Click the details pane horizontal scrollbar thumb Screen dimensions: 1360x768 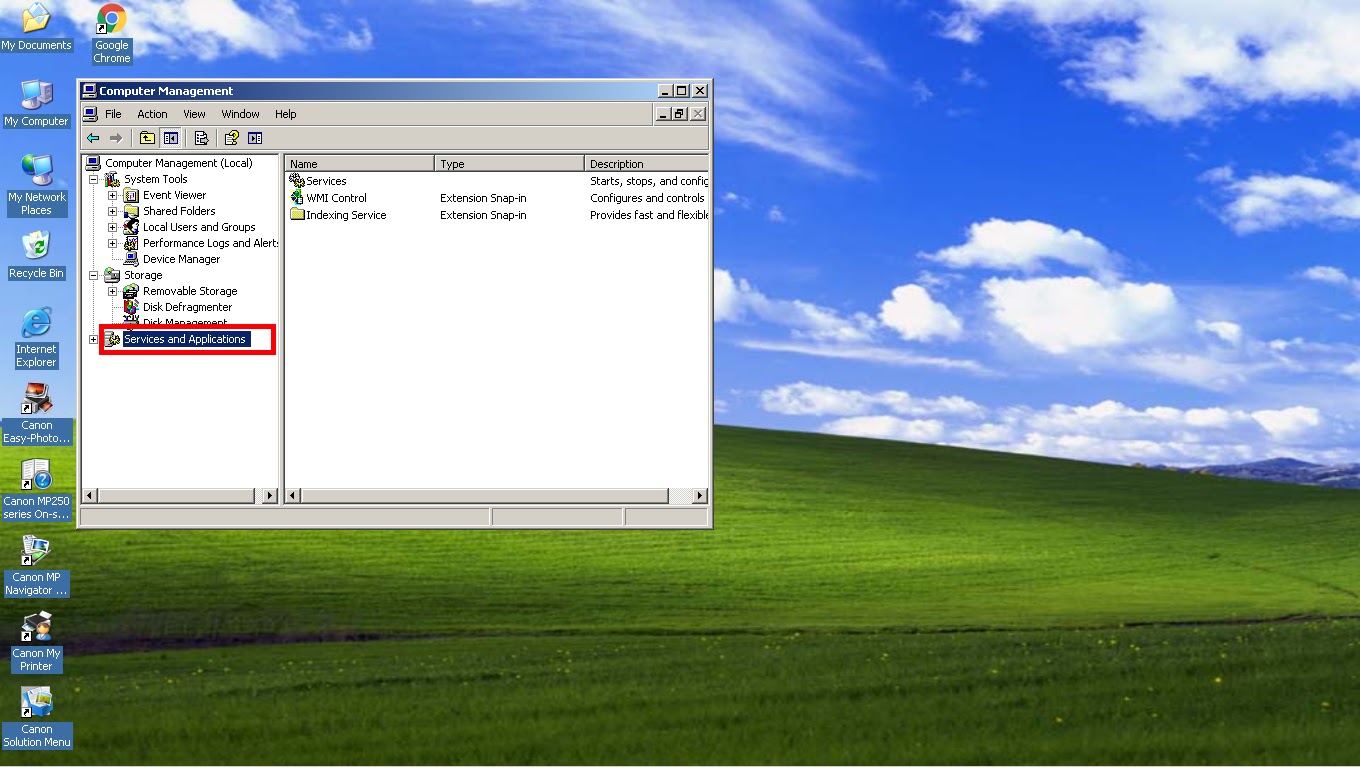(x=485, y=495)
